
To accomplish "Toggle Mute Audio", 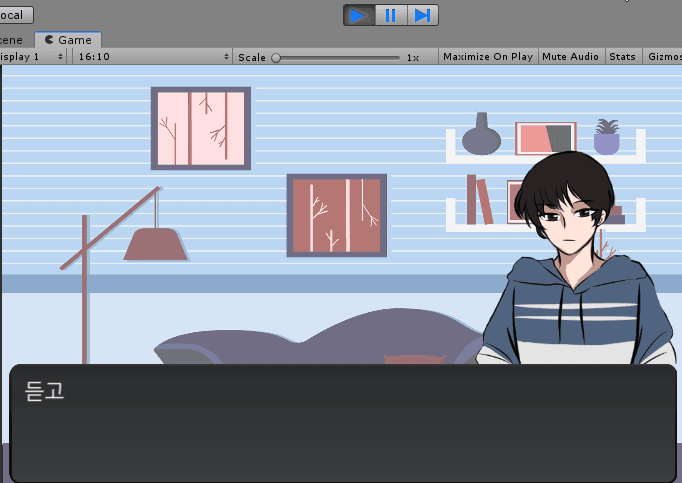I will point(571,57).
